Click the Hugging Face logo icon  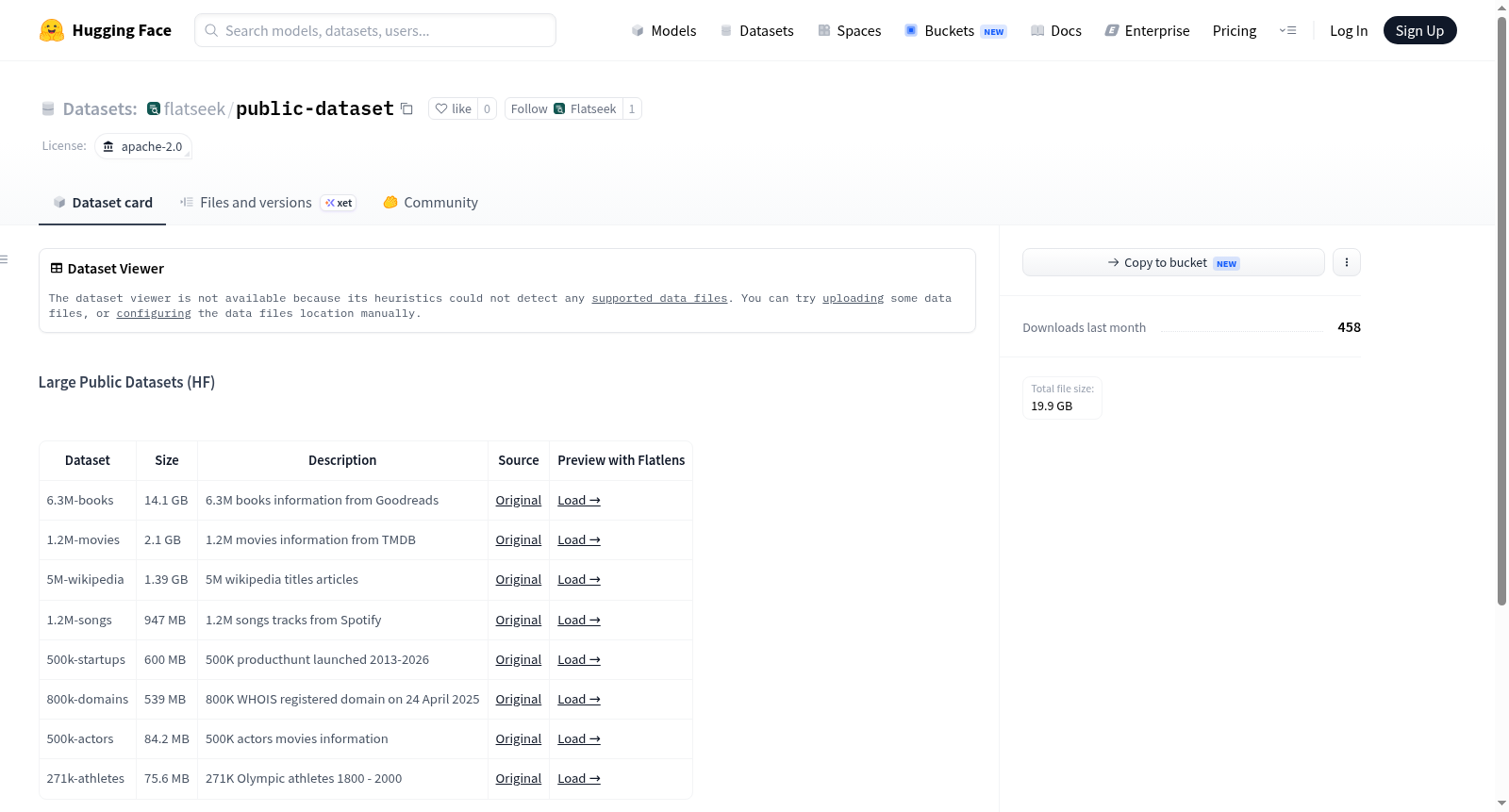52,30
